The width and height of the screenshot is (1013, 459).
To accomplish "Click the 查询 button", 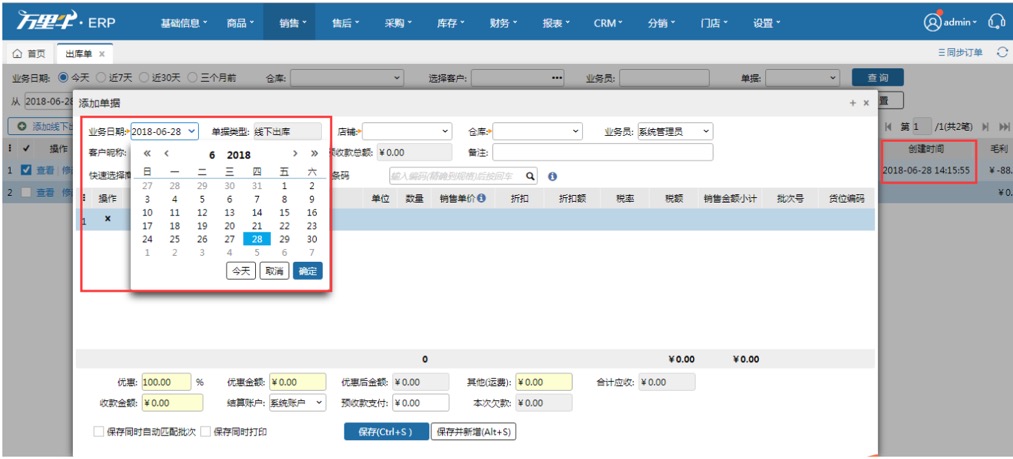I will pos(877,78).
